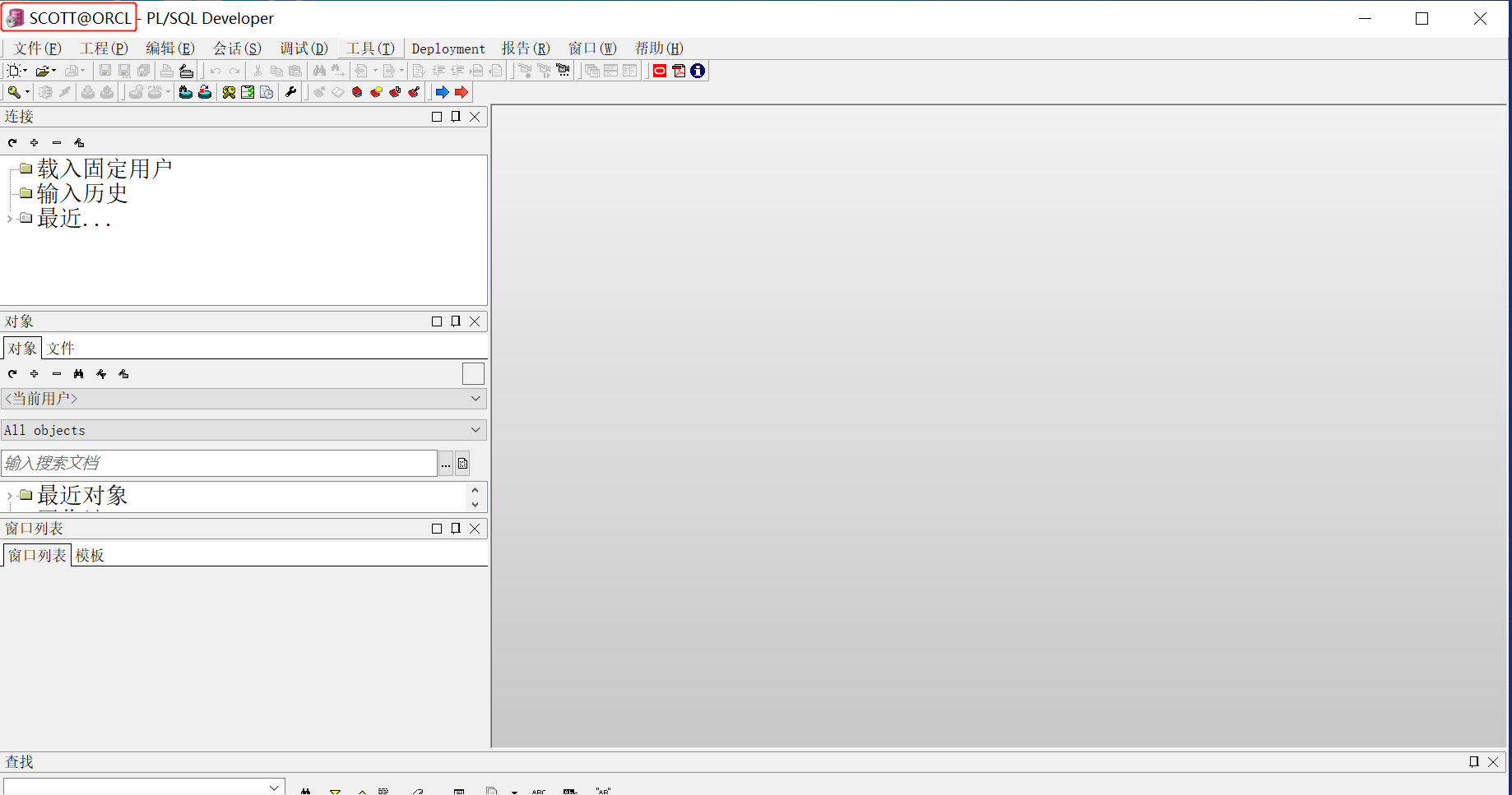The image size is (1512, 795).
Task: Maximize the 窗口列表 panel
Action: click(x=437, y=529)
